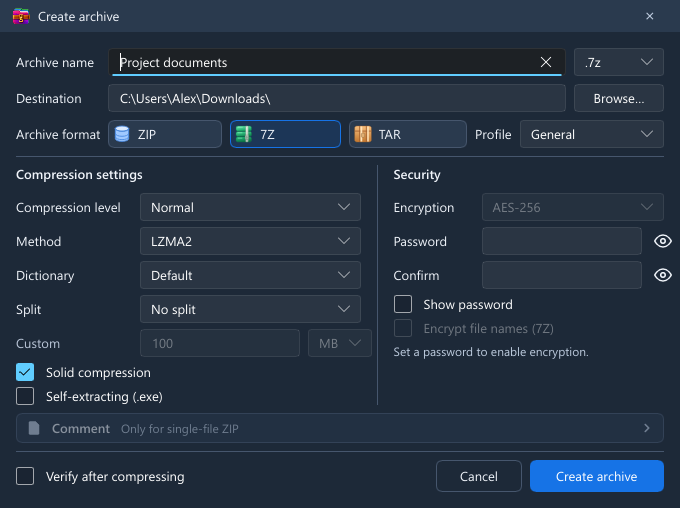Click the Create archive button
Image resolution: width=680 pixels, height=508 pixels.
(597, 476)
